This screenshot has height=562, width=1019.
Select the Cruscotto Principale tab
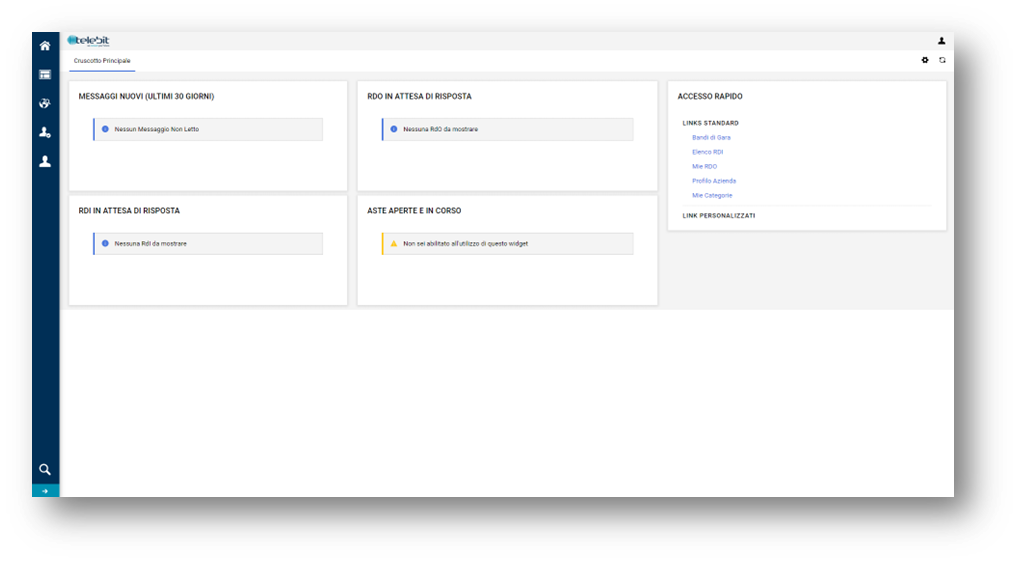102,61
